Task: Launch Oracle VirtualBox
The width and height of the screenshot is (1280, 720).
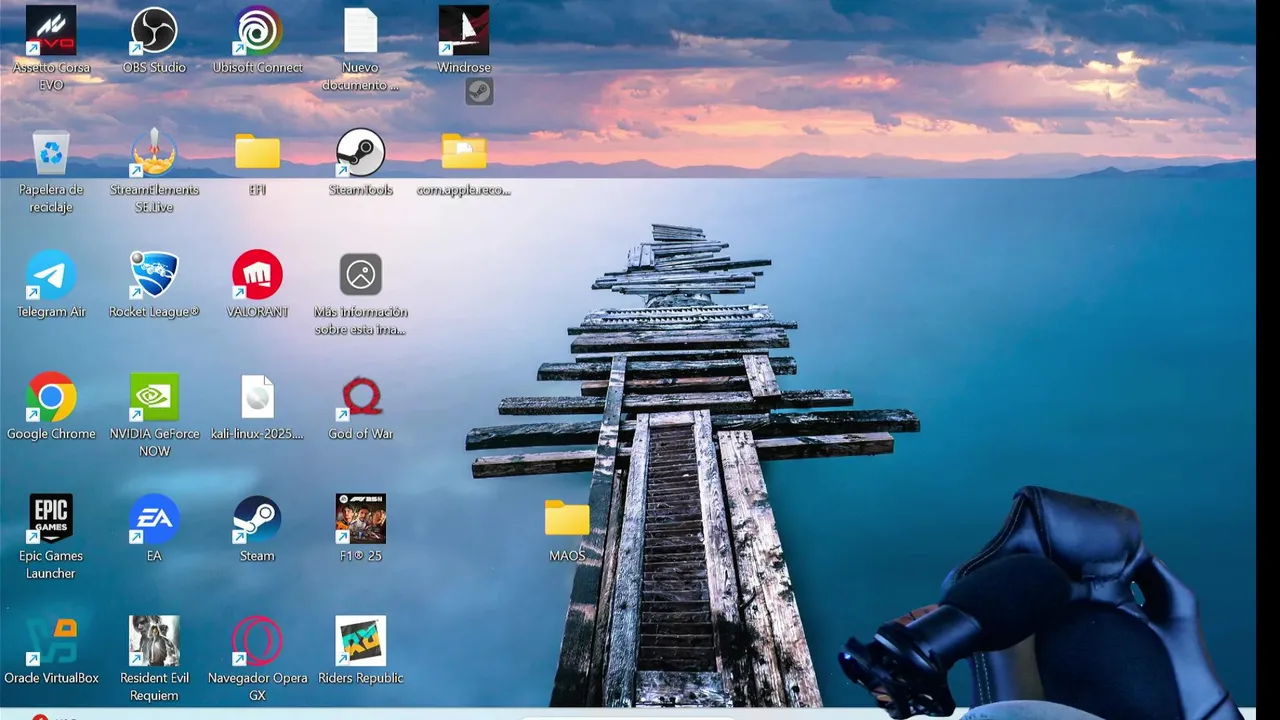Action: pos(51,641)
